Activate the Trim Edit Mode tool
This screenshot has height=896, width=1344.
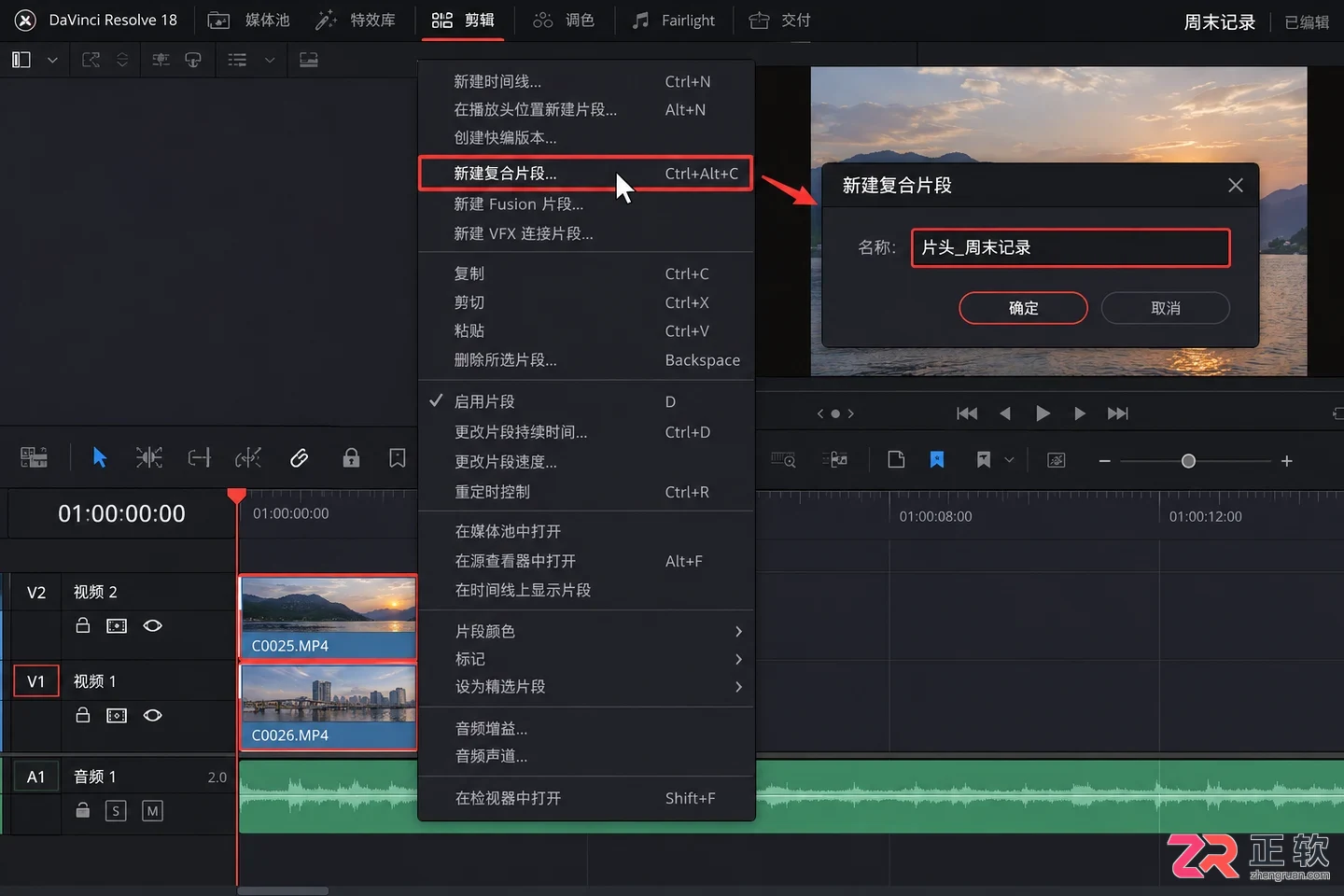149,457
